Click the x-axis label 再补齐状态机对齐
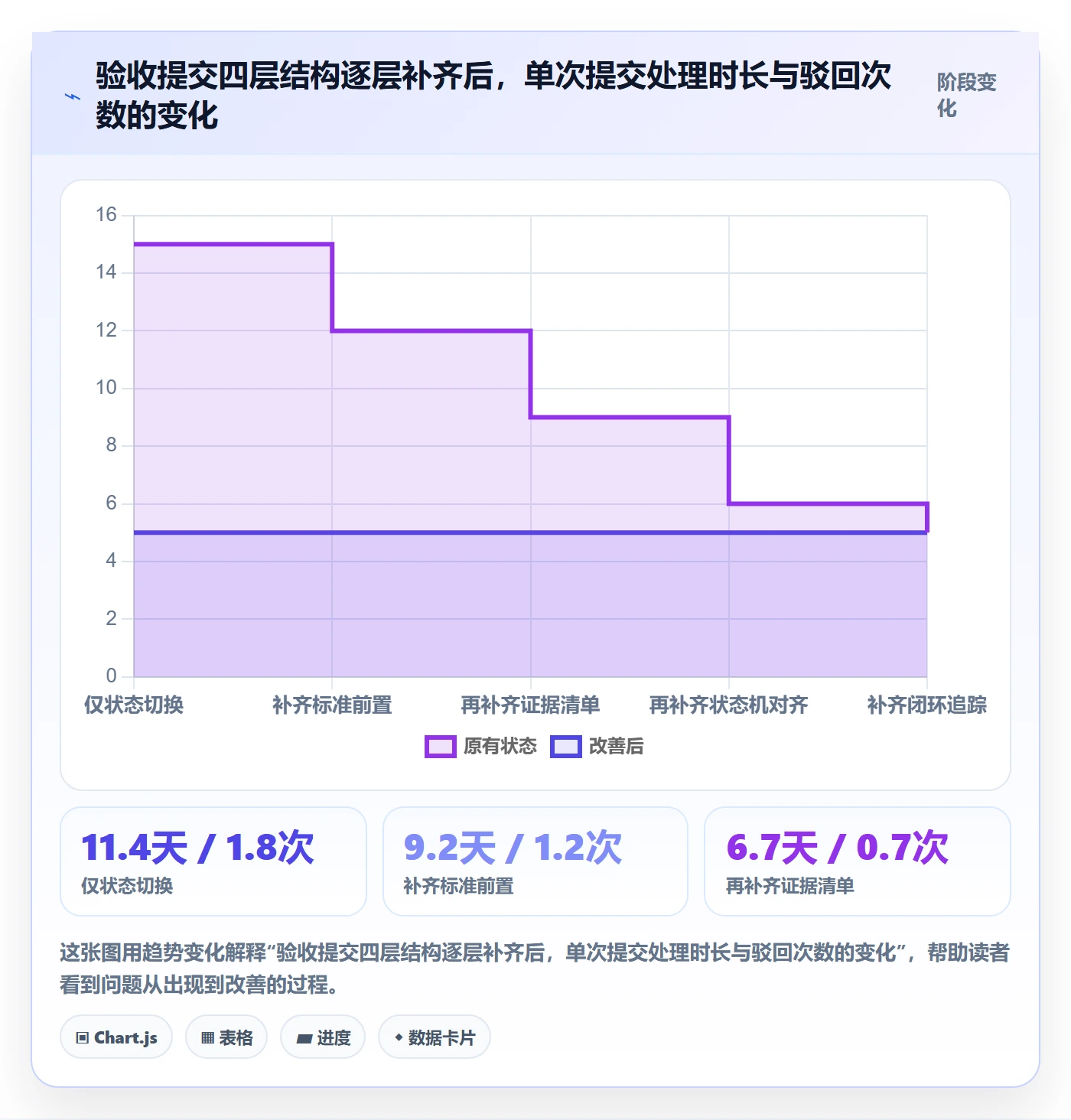Viewport: 1071px width, 1120px height. 728,705
